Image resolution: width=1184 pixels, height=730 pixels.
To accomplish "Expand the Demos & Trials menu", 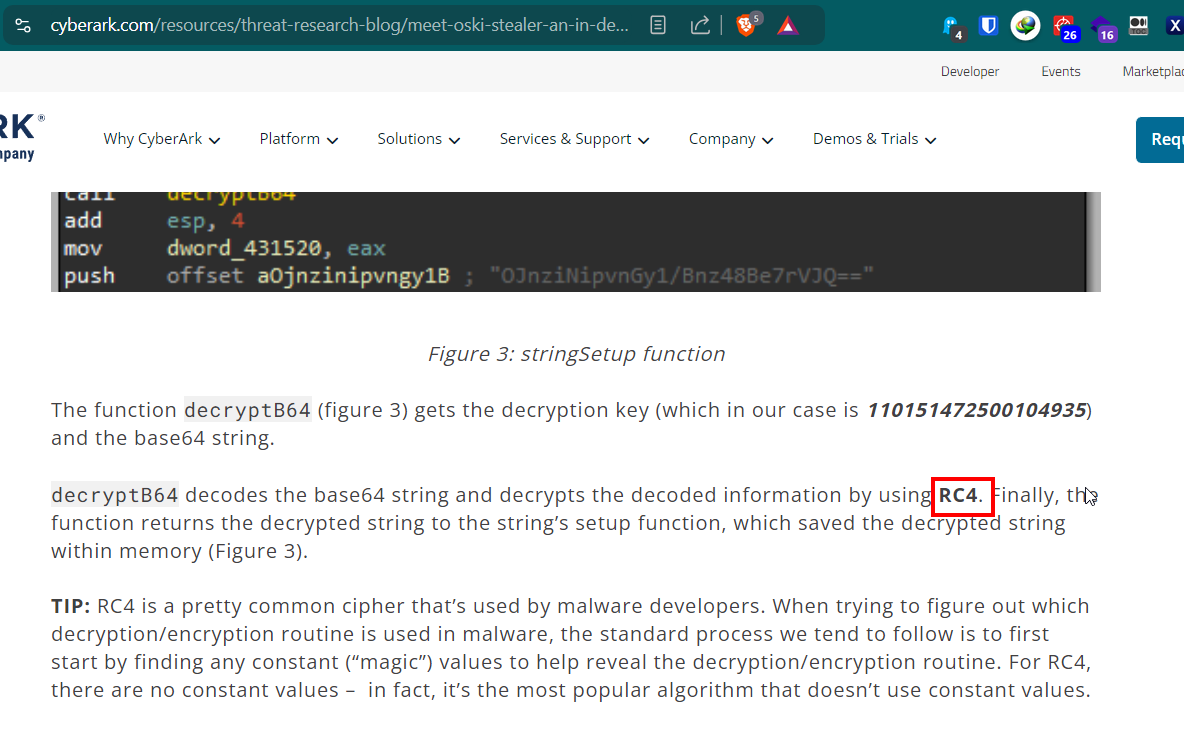I will tap(874, 139).
